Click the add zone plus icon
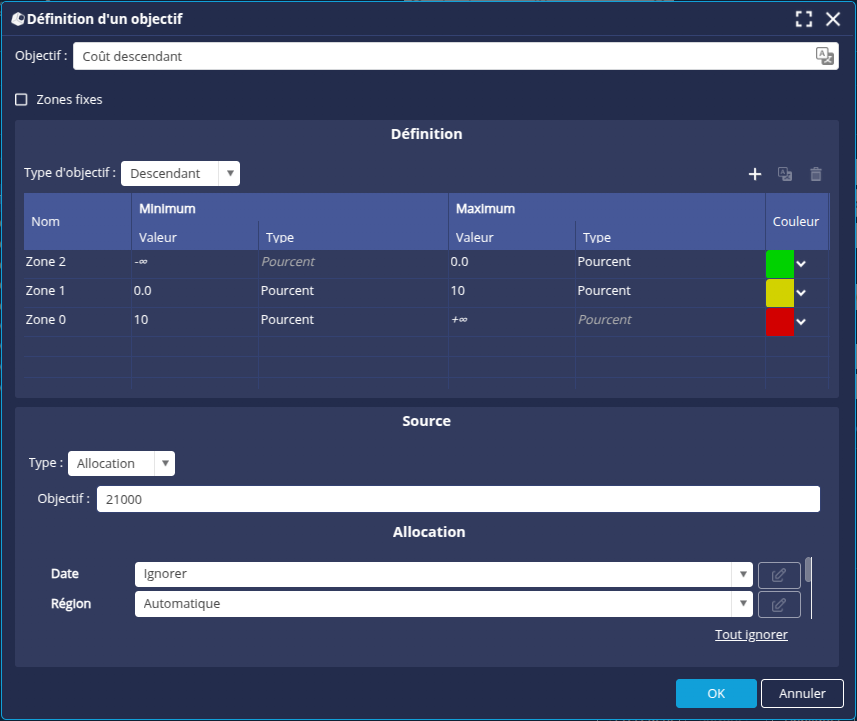The height and width of the screenshot is (721, 857). pos(755,174)
